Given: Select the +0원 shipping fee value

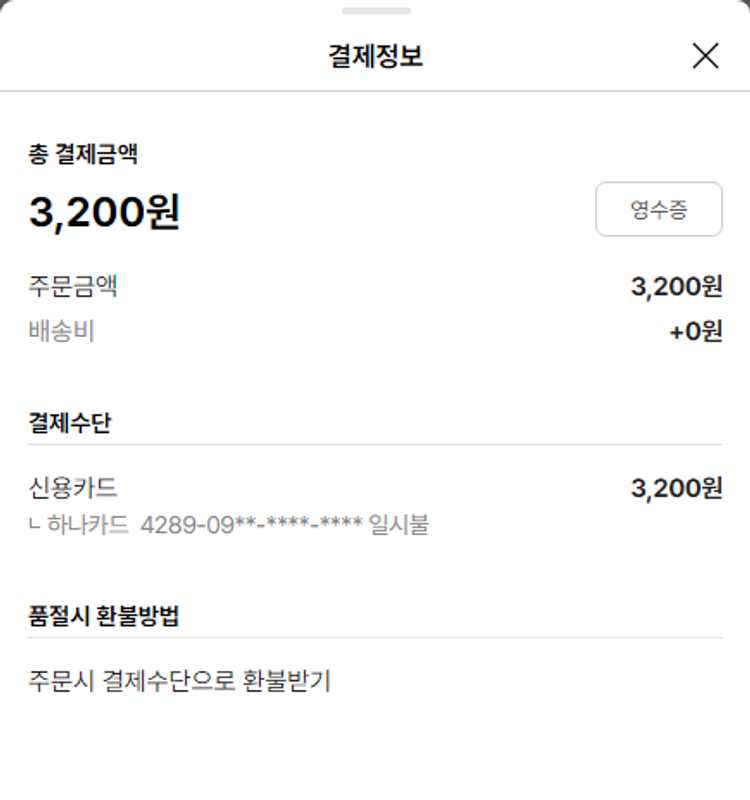Looking at the screenshot, I should point(695,331).
